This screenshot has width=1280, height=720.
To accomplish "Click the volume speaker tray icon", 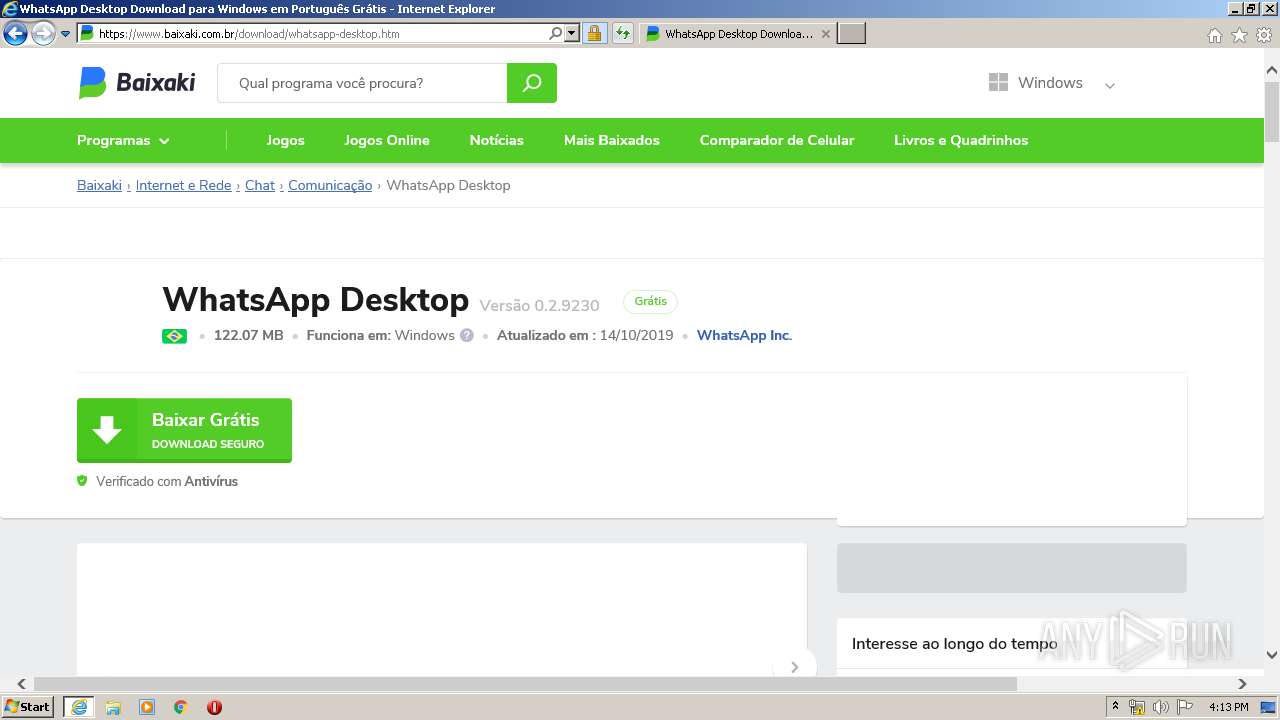I will pyautogui.click(x=1160, y=707).
